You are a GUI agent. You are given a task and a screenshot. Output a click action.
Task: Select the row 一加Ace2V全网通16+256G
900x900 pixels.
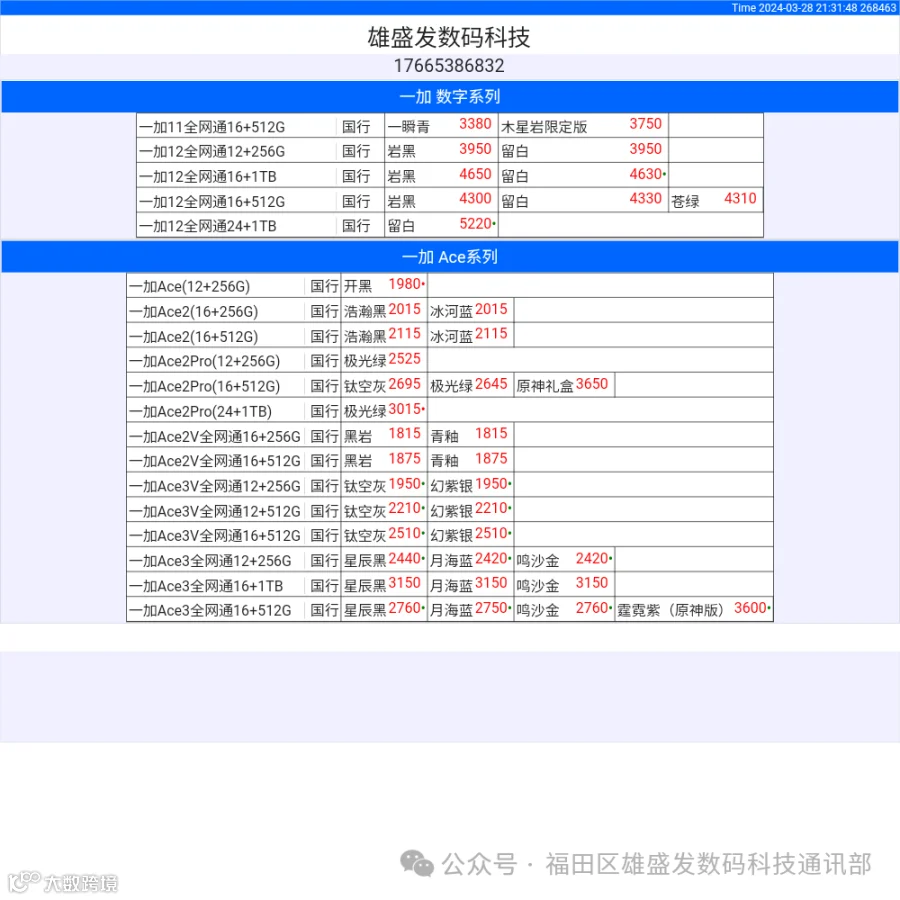450,435
